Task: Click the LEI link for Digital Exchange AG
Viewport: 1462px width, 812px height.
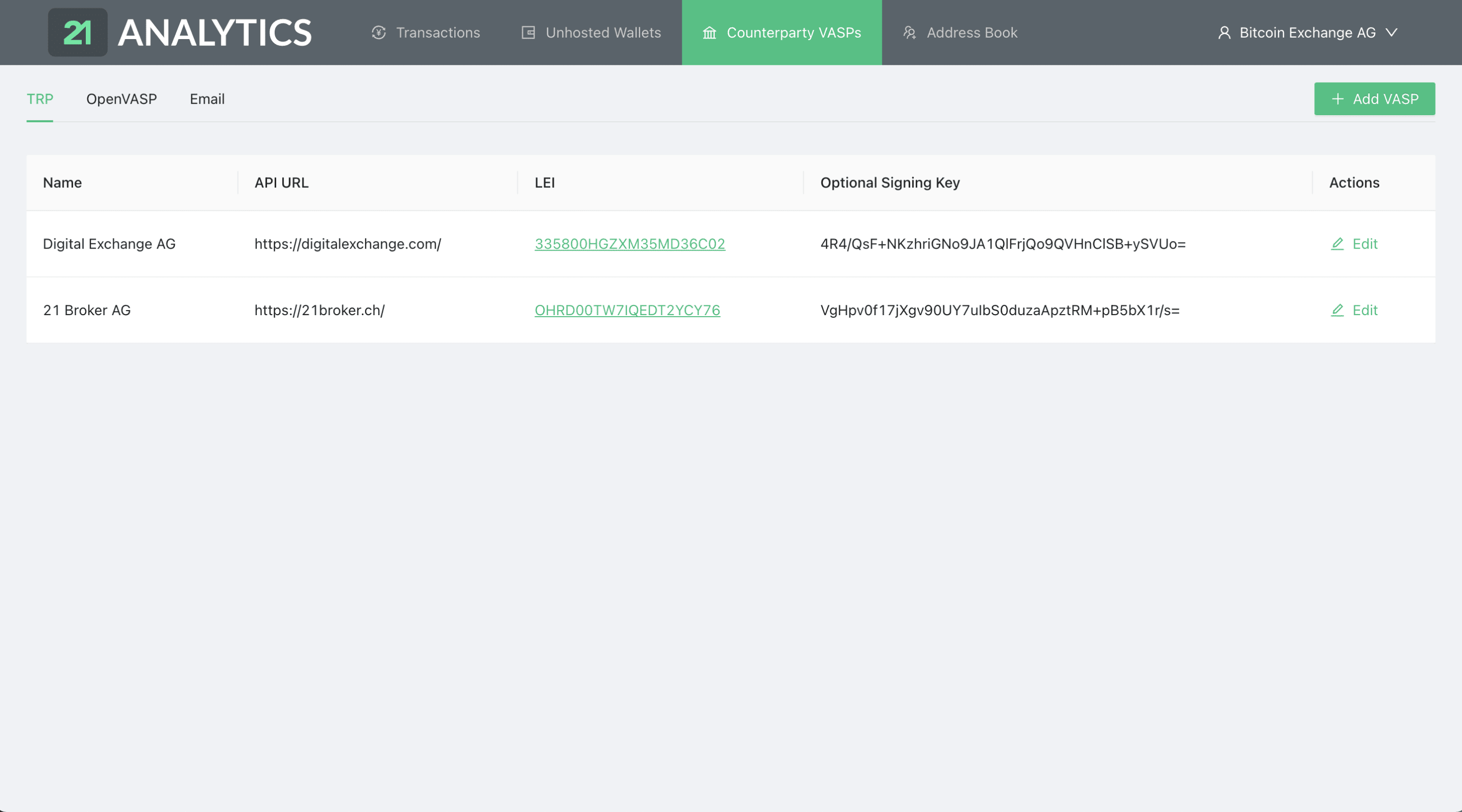Action: (x=630, y=243)
